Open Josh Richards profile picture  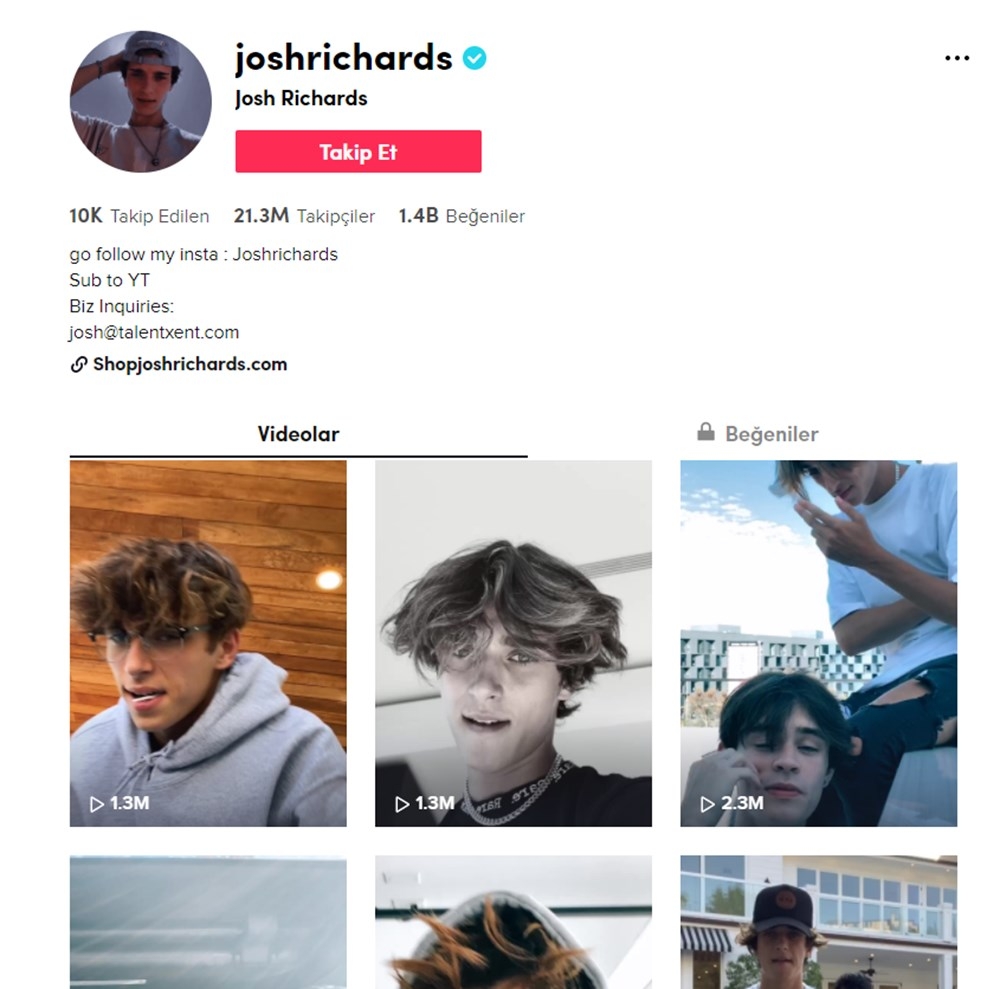tap(140, 101)
